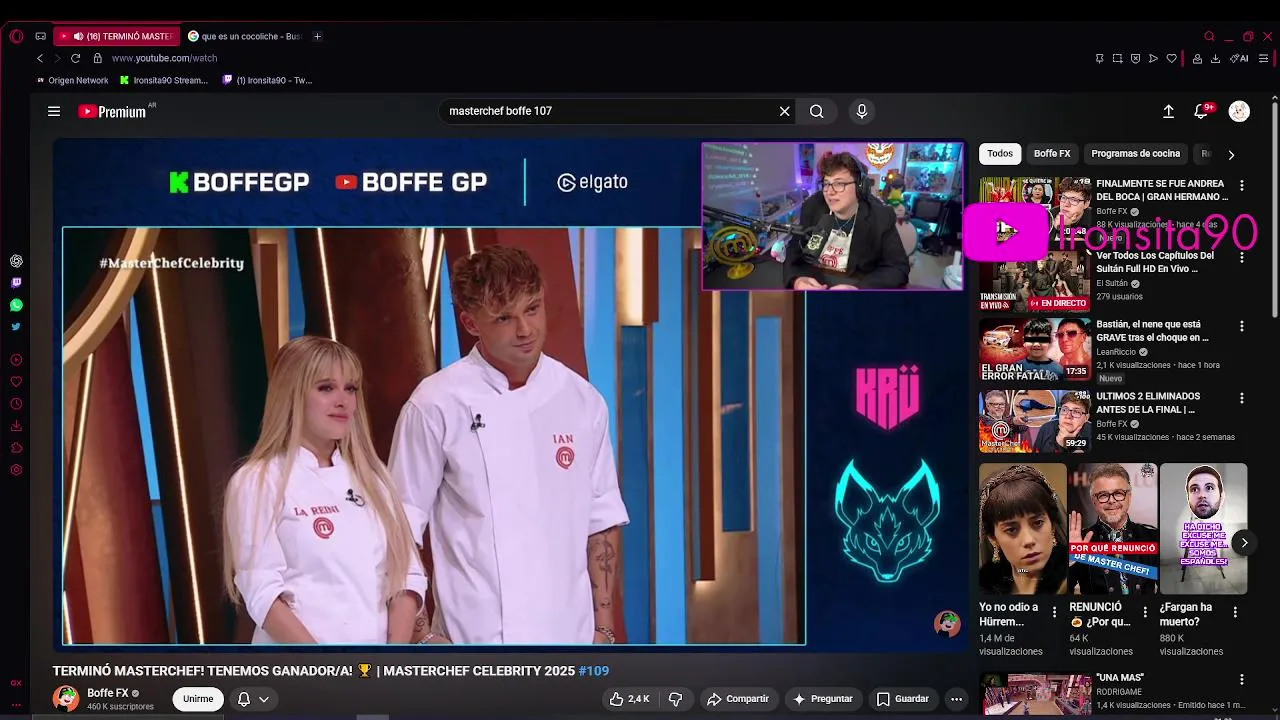
Task: Open the Ironsita90 Stream Kick bookmark
Action: 164,80
